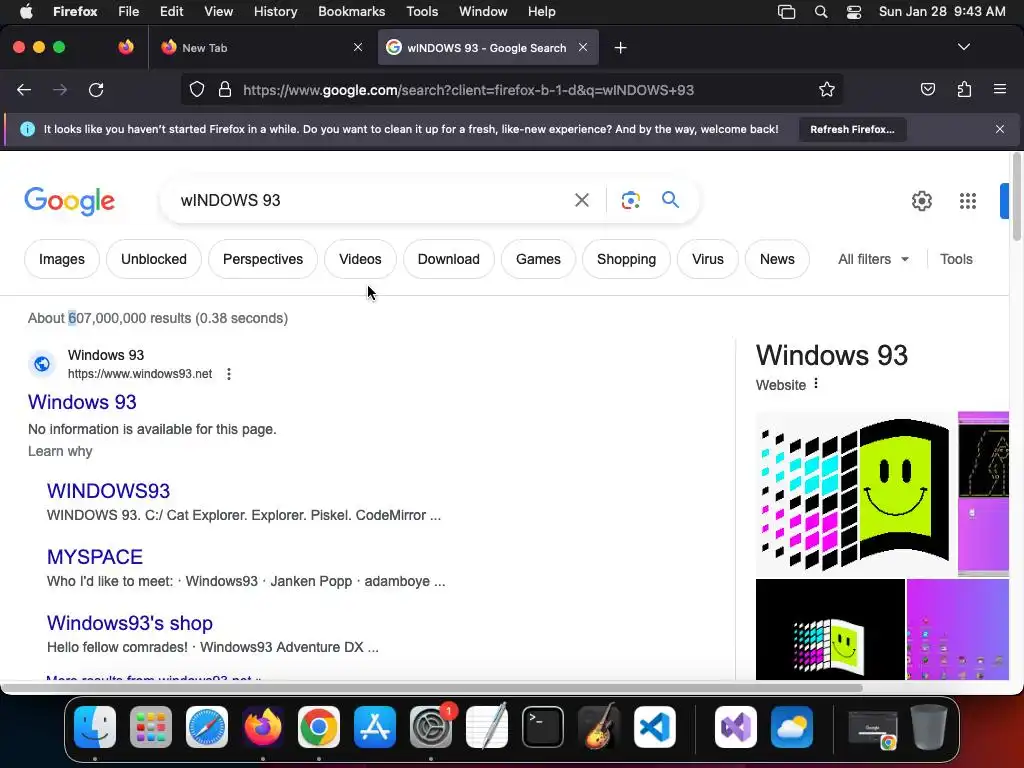1024x768 pixels.
Task: Open Launchpad from the Dock
Action: click(151, 727)
